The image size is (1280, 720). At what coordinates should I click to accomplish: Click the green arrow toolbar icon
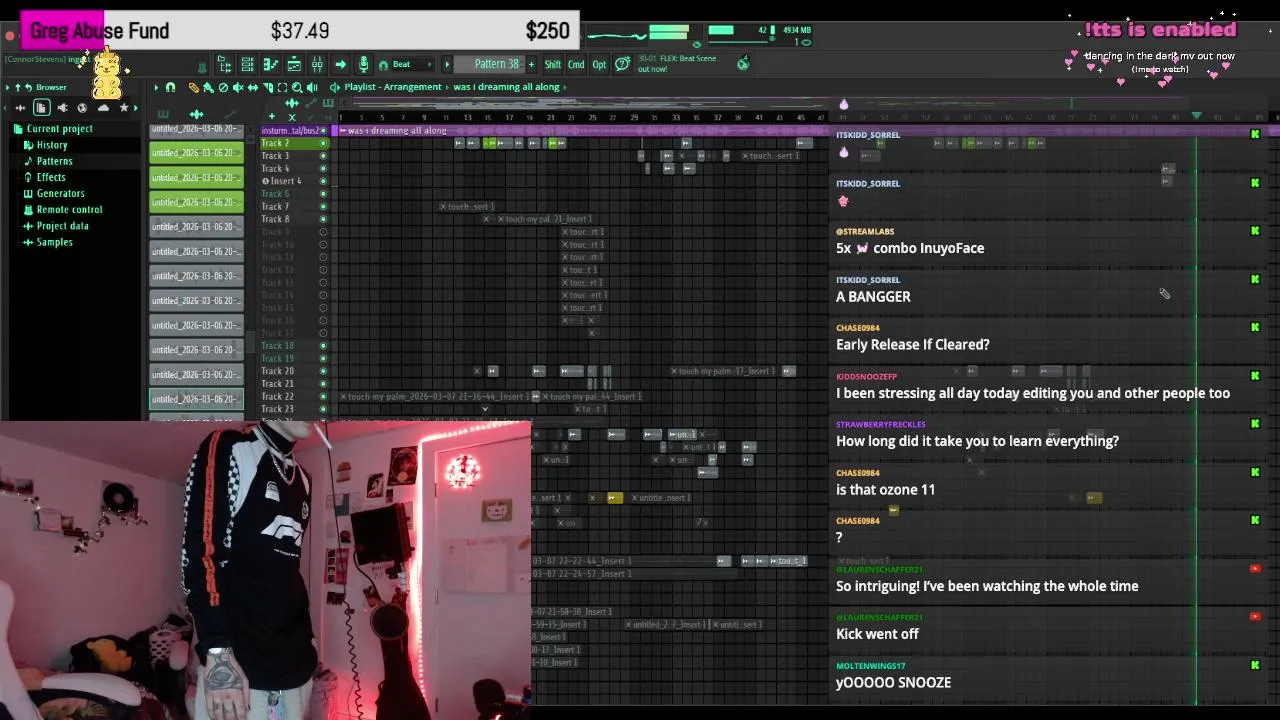(x=340, y=65)
